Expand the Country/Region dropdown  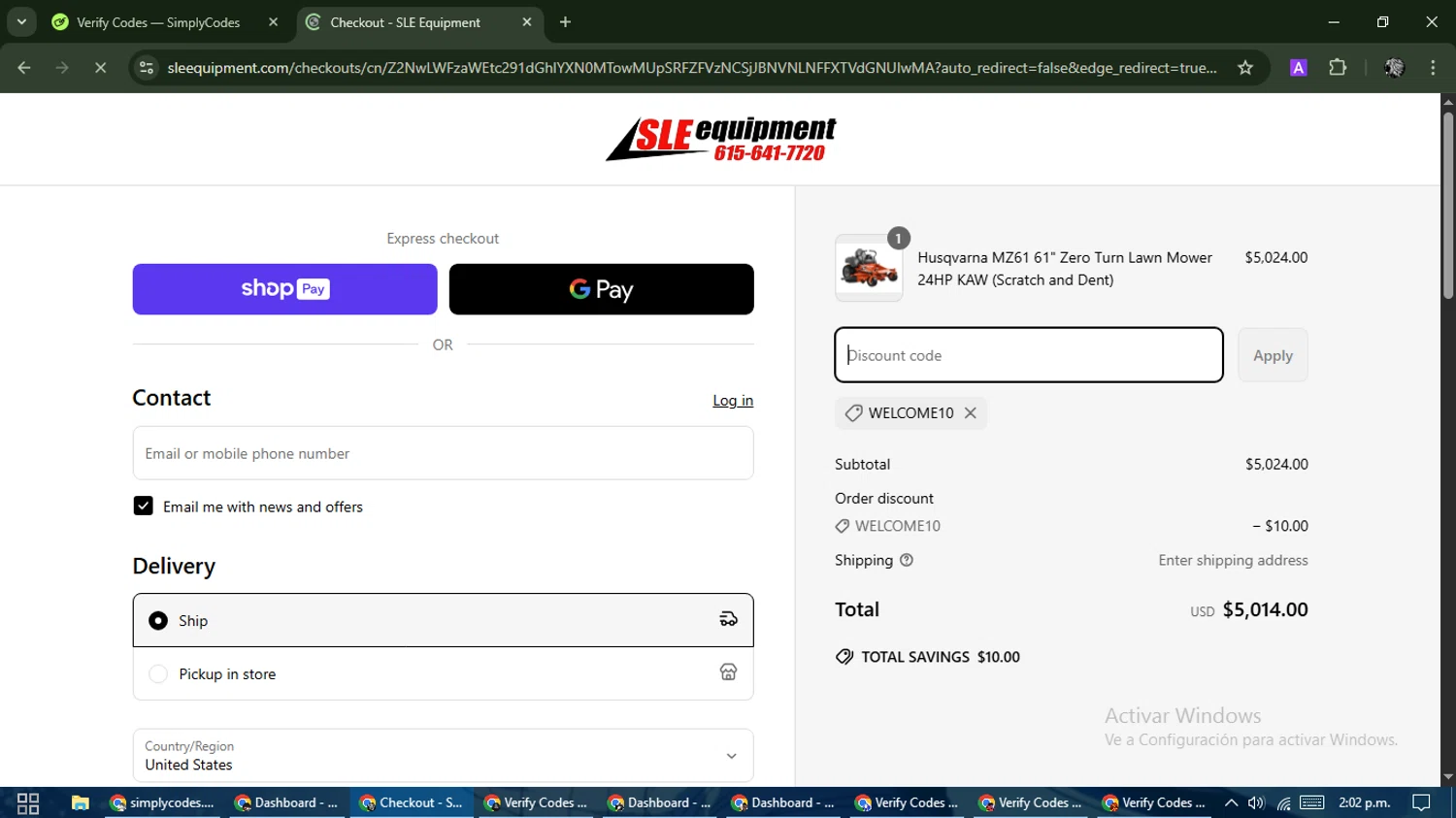443,755
